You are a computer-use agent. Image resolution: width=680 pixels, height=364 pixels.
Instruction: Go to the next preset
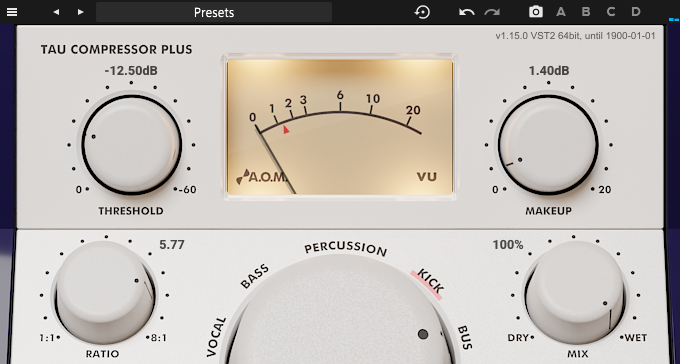[x=80, y=12]
